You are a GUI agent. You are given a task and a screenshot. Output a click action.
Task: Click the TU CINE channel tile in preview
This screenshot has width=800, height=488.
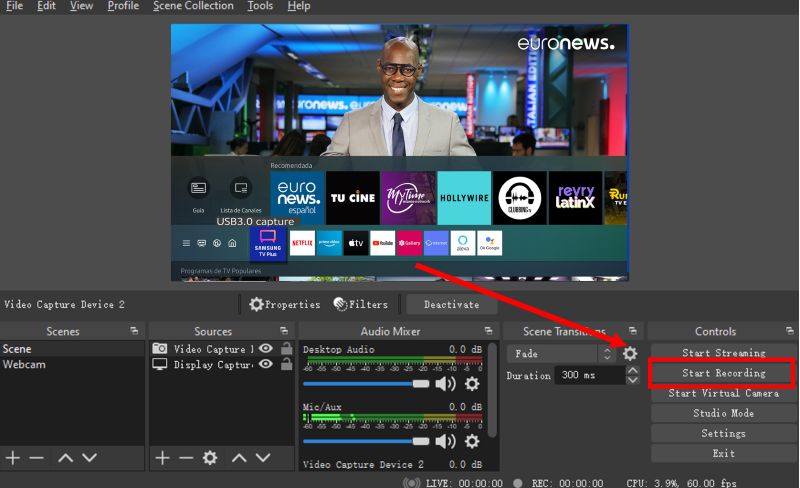coord(353,198)
